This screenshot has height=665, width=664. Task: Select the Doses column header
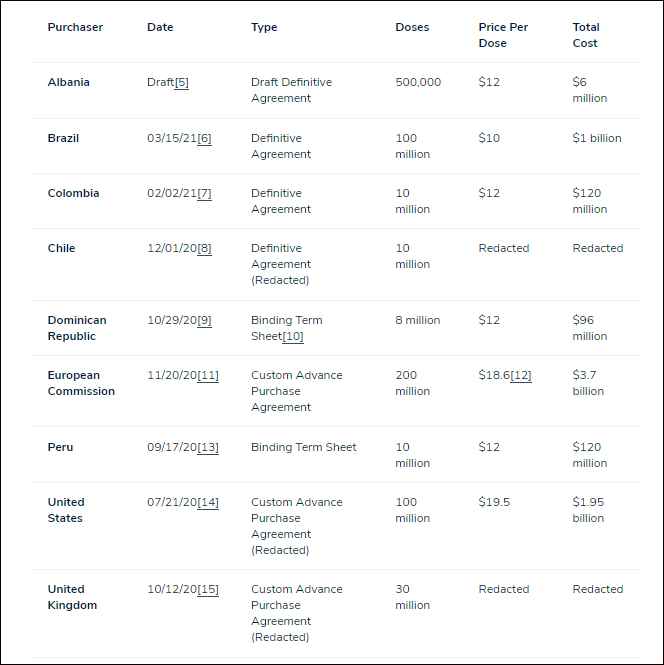point(412,28)
